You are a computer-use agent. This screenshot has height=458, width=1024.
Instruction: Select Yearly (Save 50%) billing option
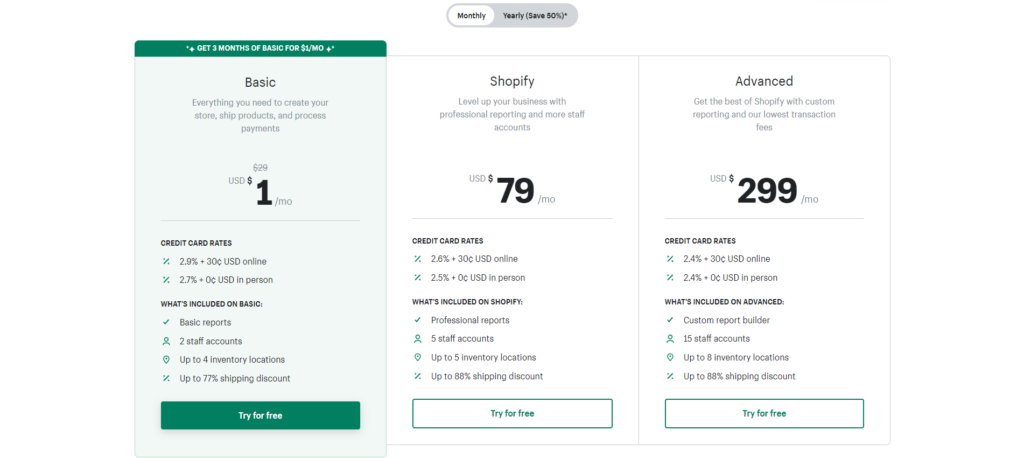coord(535,16)
